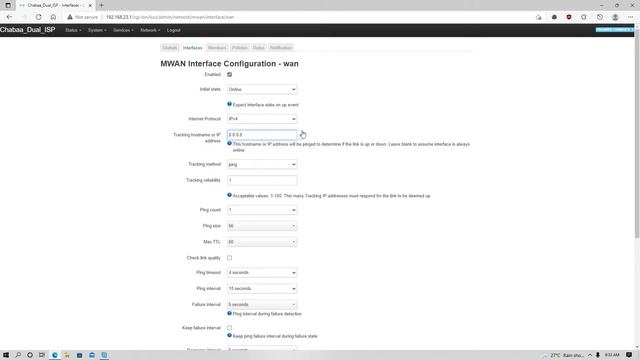Open the Mail taskbar icon
Image resolution: width=640 pixels, height=360 pixels.
coord(92,355)
